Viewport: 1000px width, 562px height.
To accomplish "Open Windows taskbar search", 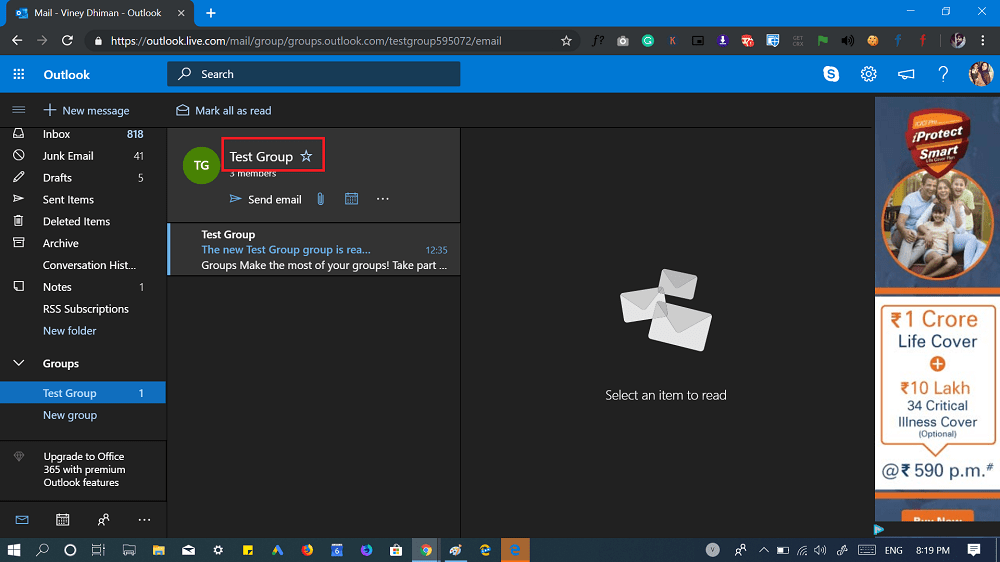I will [42, 550].
